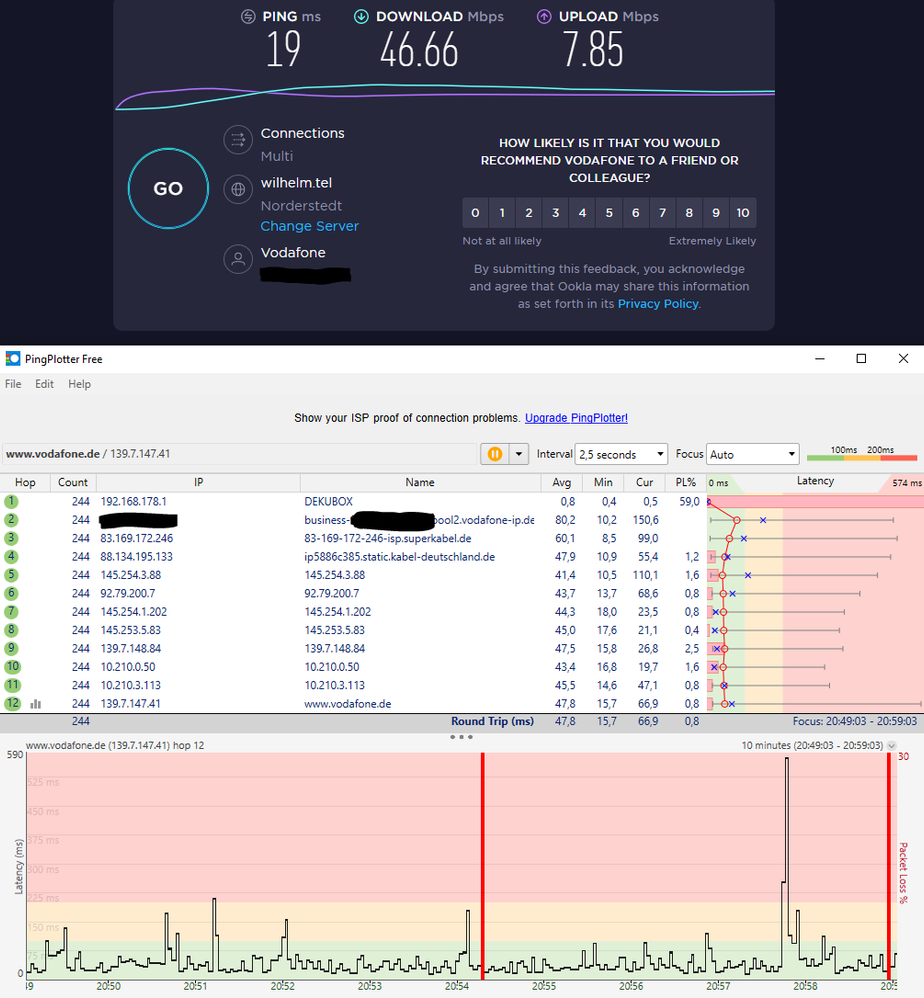Click hop 10 green number icon
The height and width of the screenshot is (998, 924).
[x=12, y=667]
